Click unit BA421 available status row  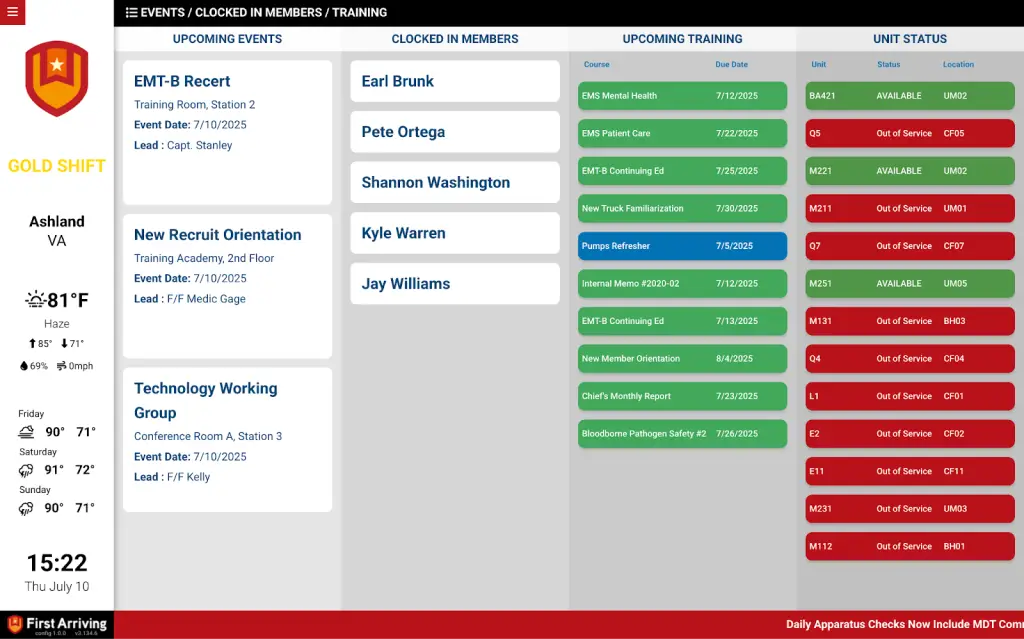910,96
